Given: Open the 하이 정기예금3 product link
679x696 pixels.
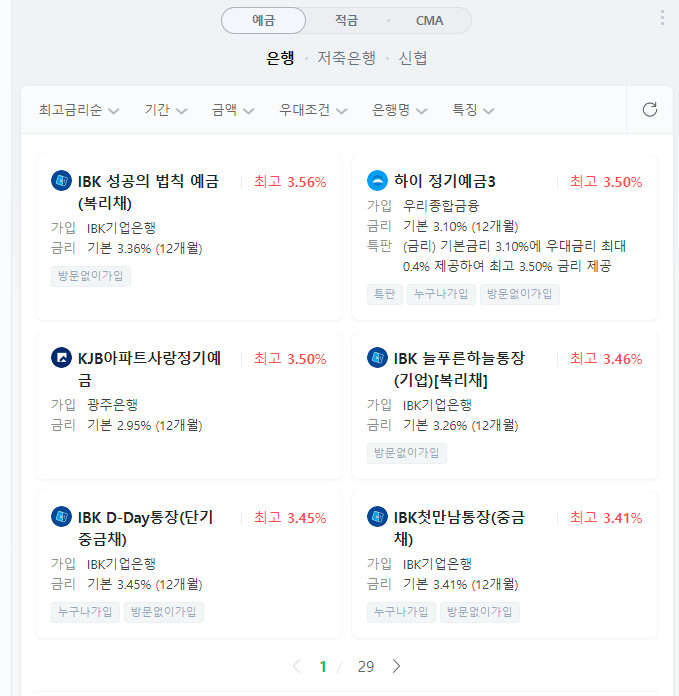Looking at the screenshot, I should 445,182.
